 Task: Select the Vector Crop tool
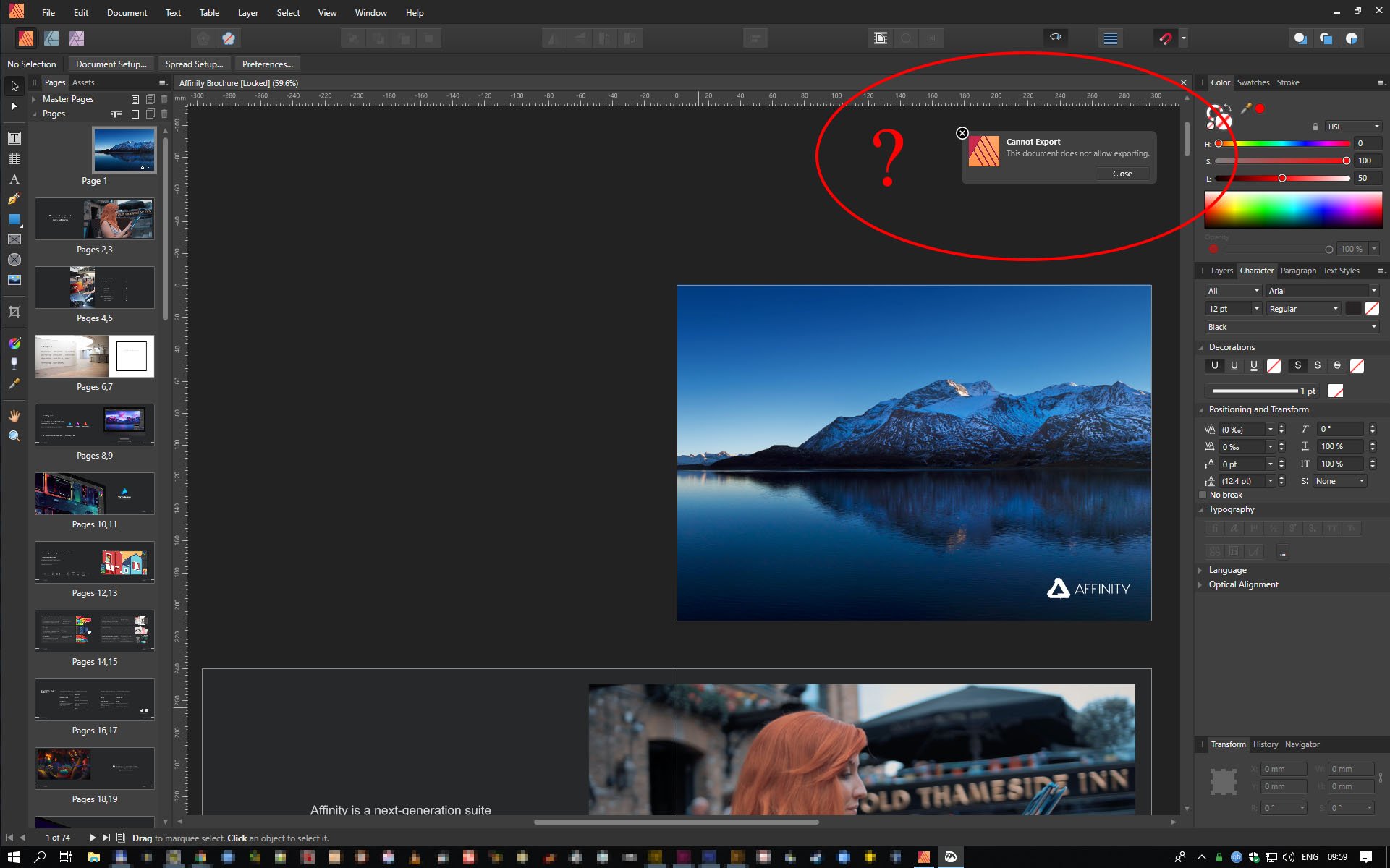15,311
